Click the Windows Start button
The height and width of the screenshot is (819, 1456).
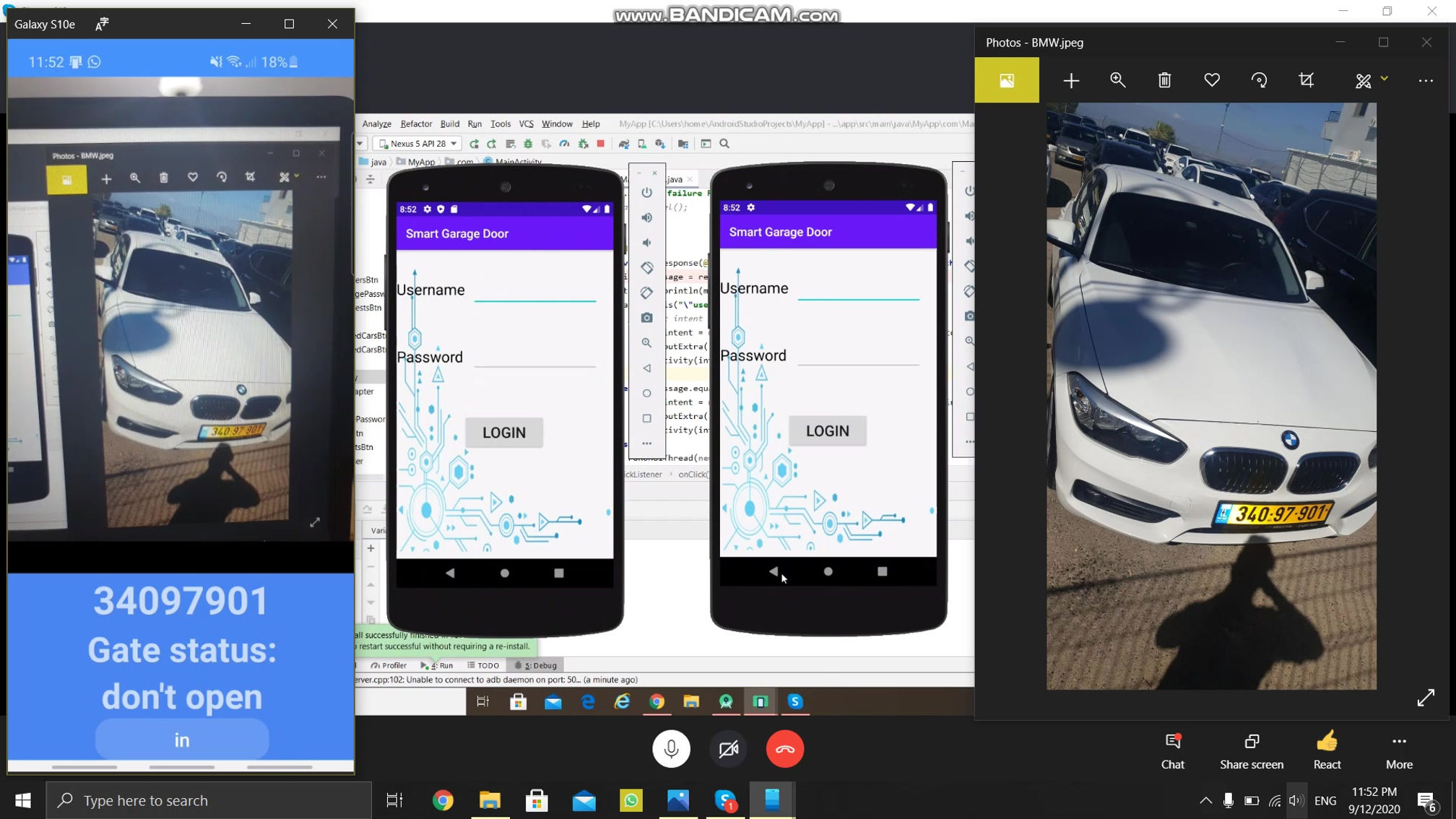[23, 800]
